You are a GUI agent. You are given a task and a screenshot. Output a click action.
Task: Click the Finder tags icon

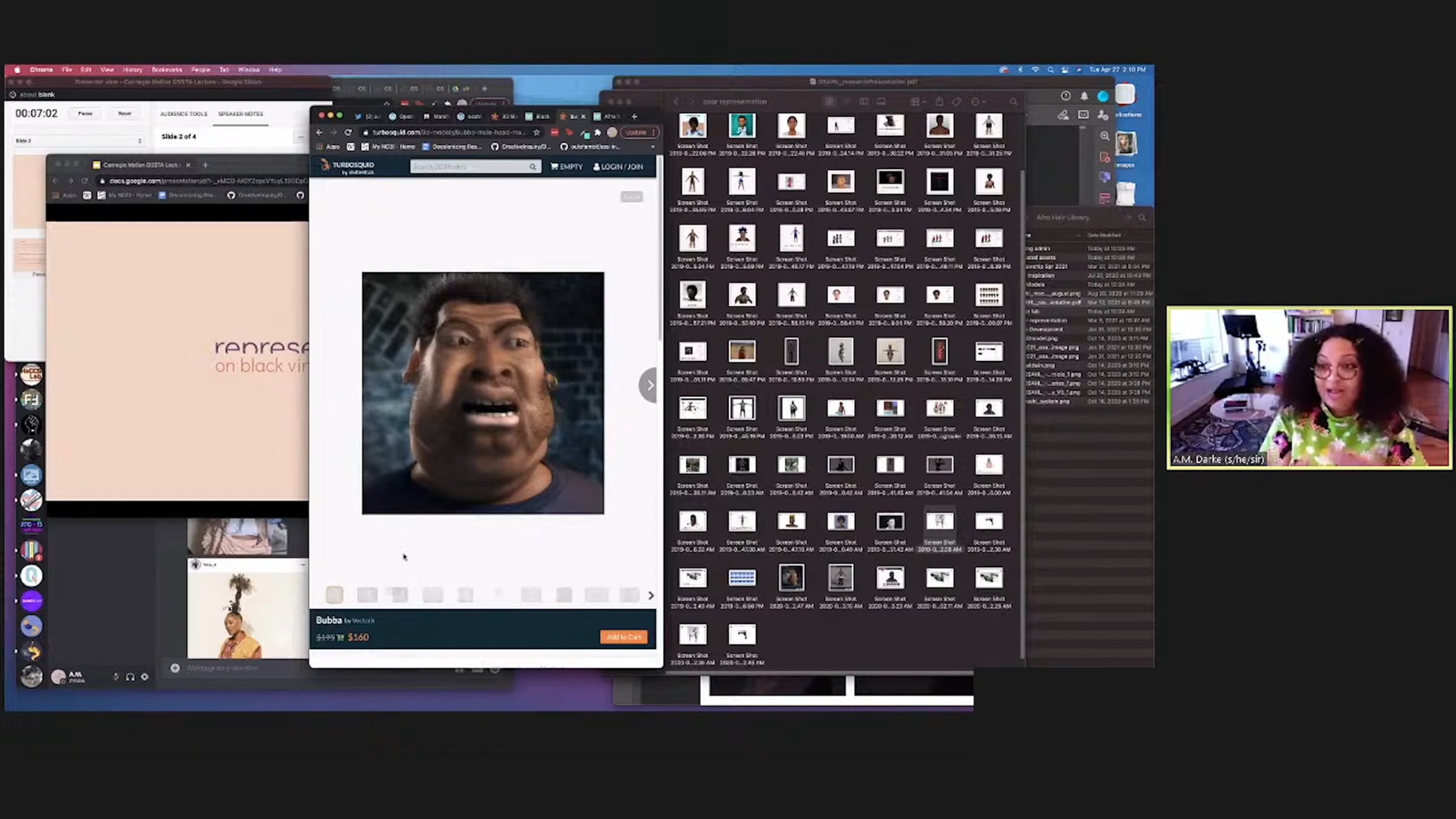pos(957,101)
